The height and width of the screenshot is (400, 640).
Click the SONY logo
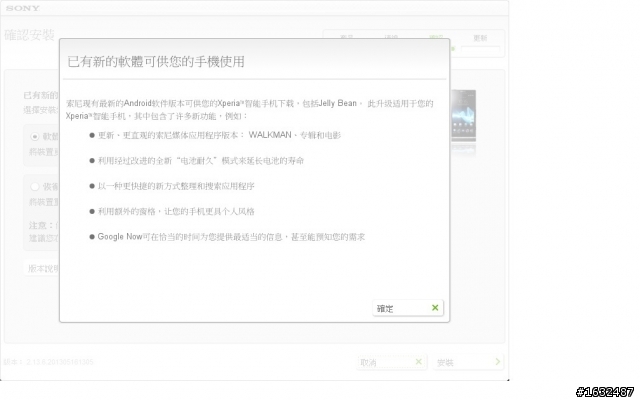tap(23, 8)
